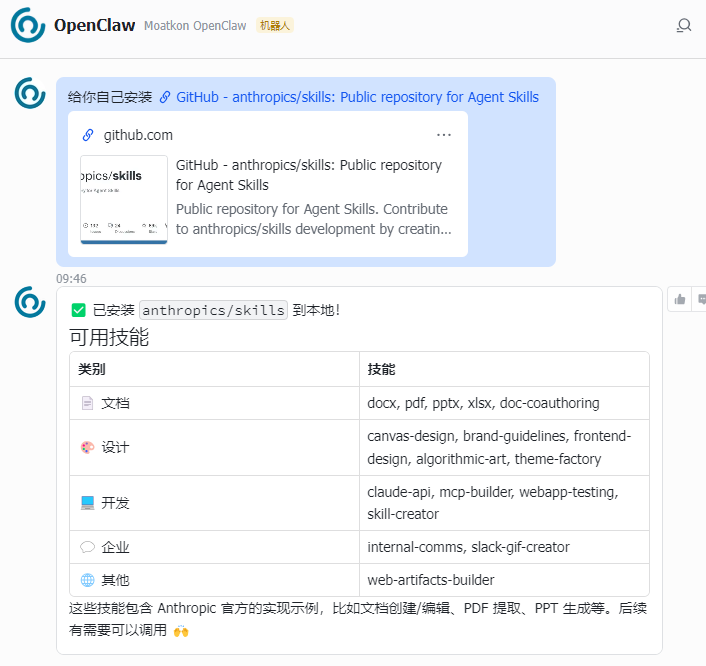Open the repository preview thumbnail image
Image resolution: width=706 pixels, height=666 pixels.
(x=124, y=199)
